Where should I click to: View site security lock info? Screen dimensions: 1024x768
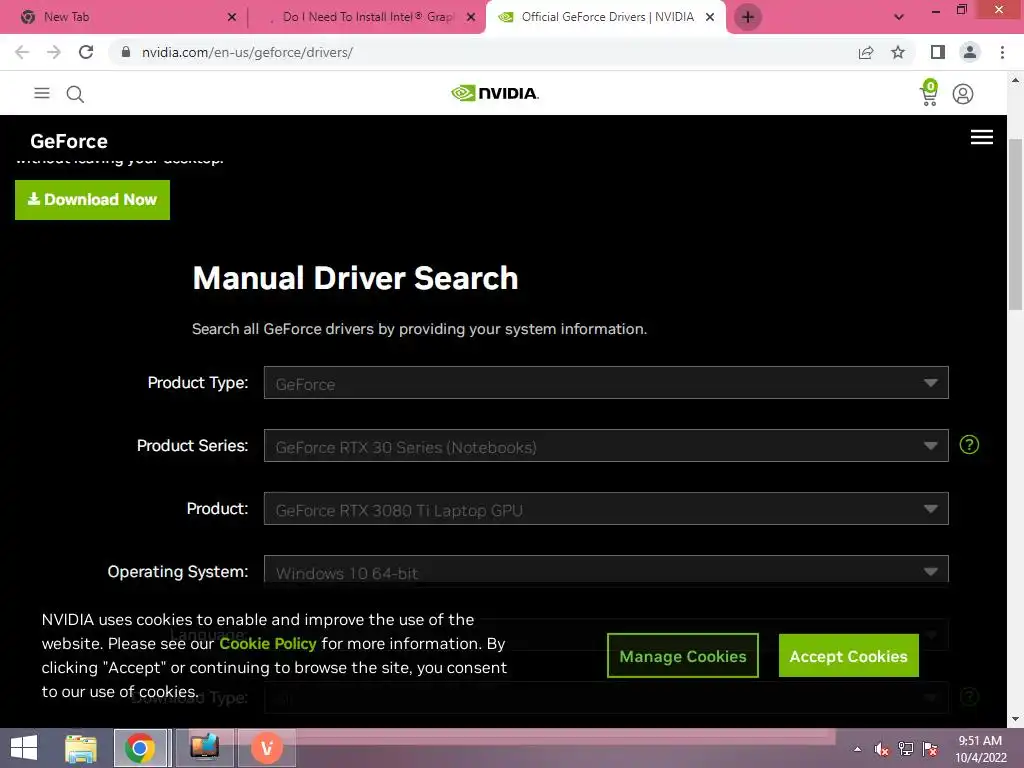coord(126,52)
